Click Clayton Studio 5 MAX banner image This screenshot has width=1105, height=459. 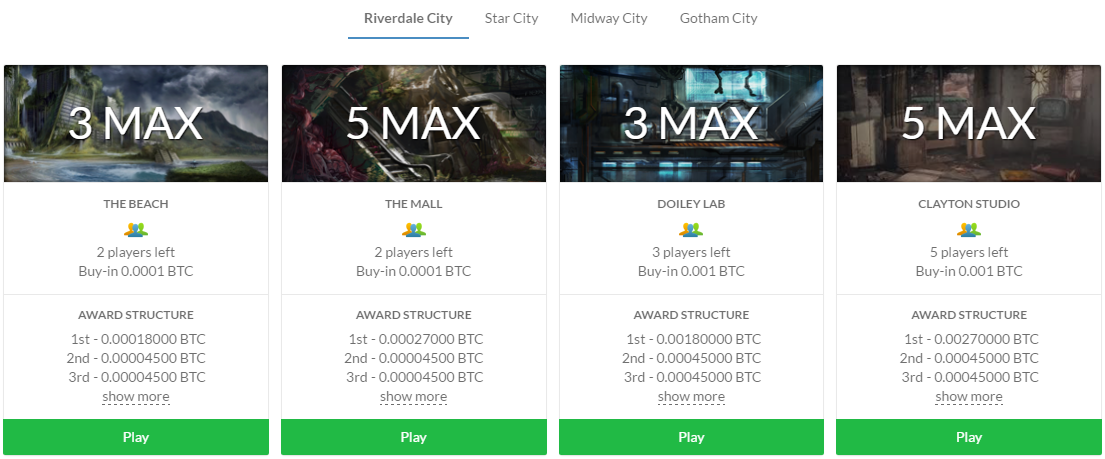tap(969, 123)
